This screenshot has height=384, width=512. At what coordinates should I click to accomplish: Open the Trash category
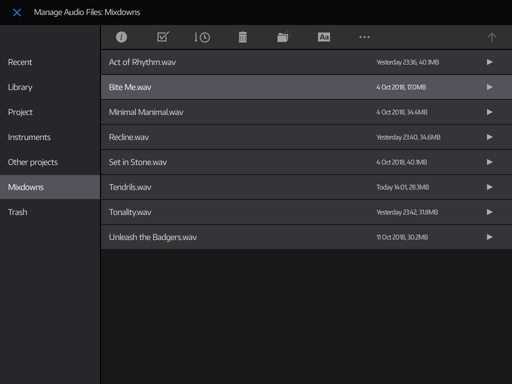[50, 212]
